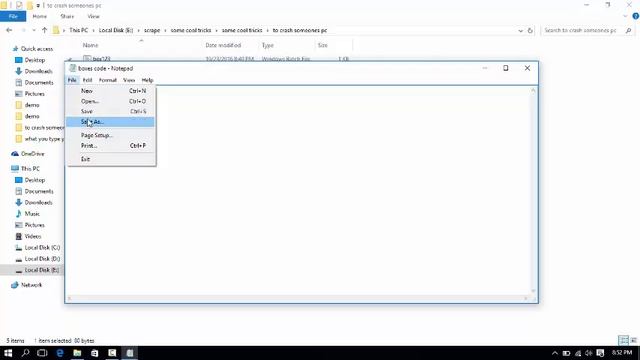Switch to the Home ribbon tab in Explorer
Image resolution: width=640 pixels, height=360 pixels.
pos(40,16)
